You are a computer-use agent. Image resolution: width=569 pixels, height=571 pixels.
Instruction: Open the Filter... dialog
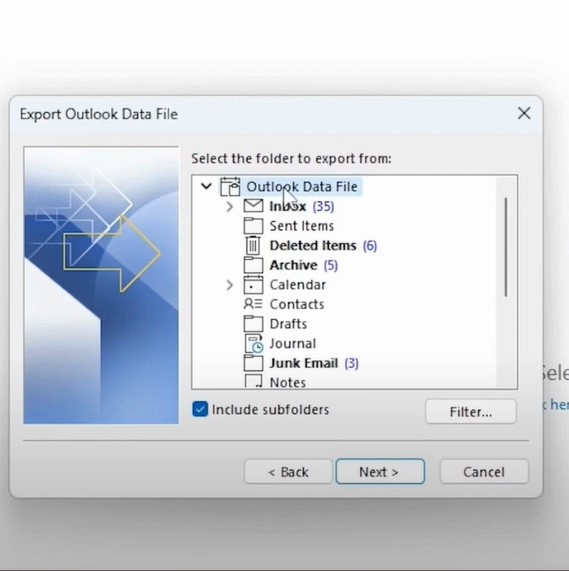(x=471, y=411)
